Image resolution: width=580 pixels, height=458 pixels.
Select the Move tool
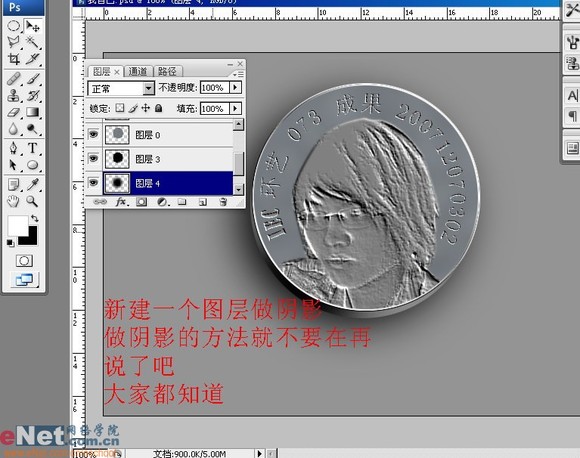click(x=33, y=26)
